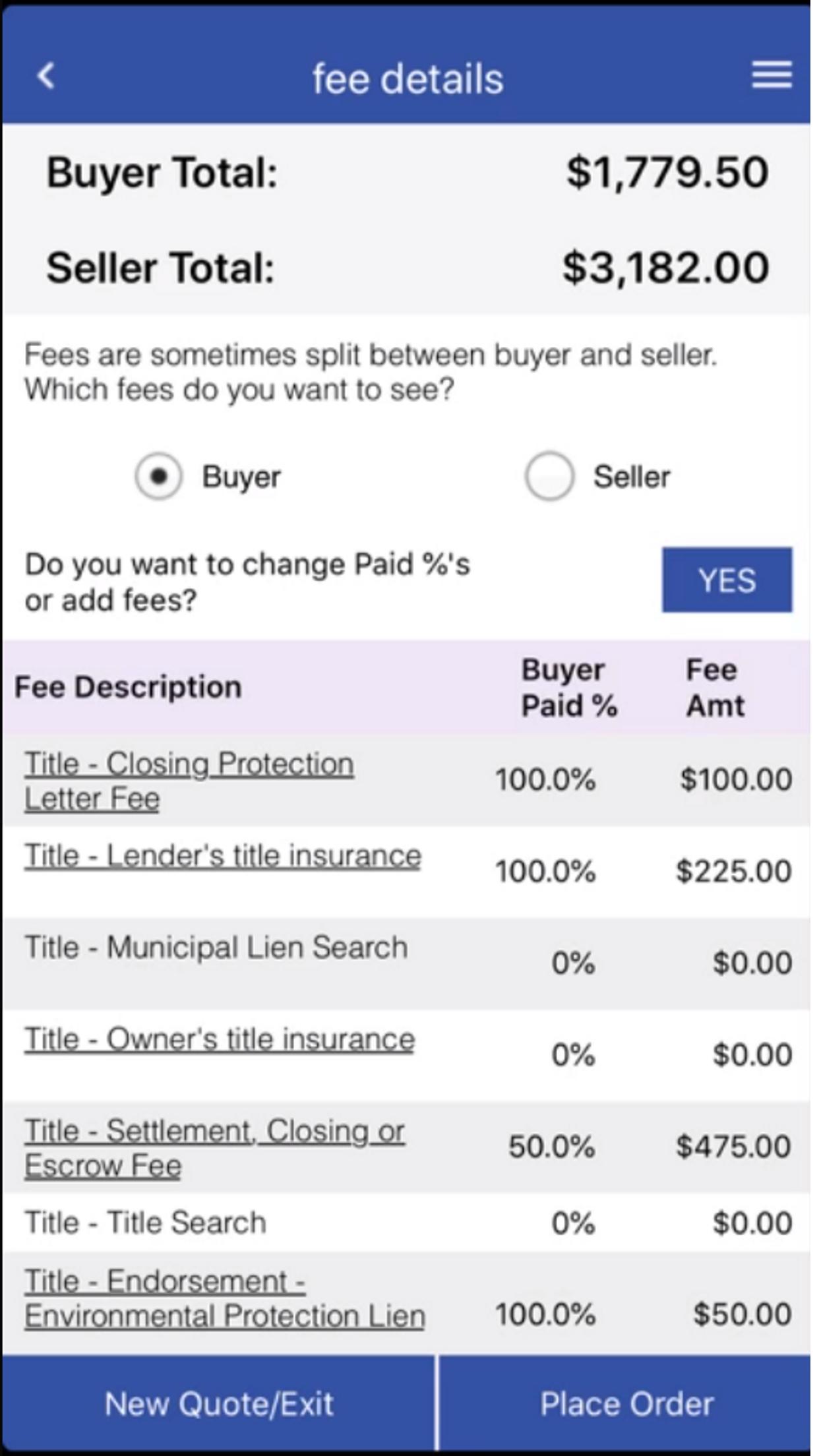
Task: Open the hamburger menu icon
Action: point(772,75)
